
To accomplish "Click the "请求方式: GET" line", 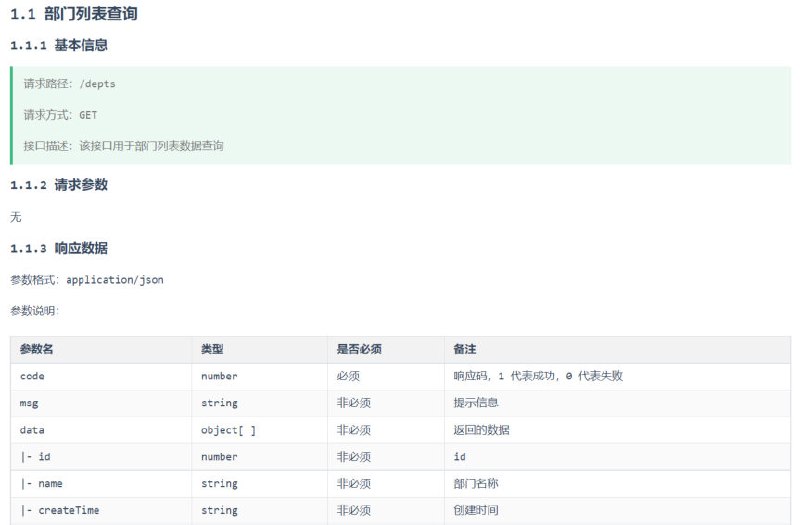I will (60, 115).
